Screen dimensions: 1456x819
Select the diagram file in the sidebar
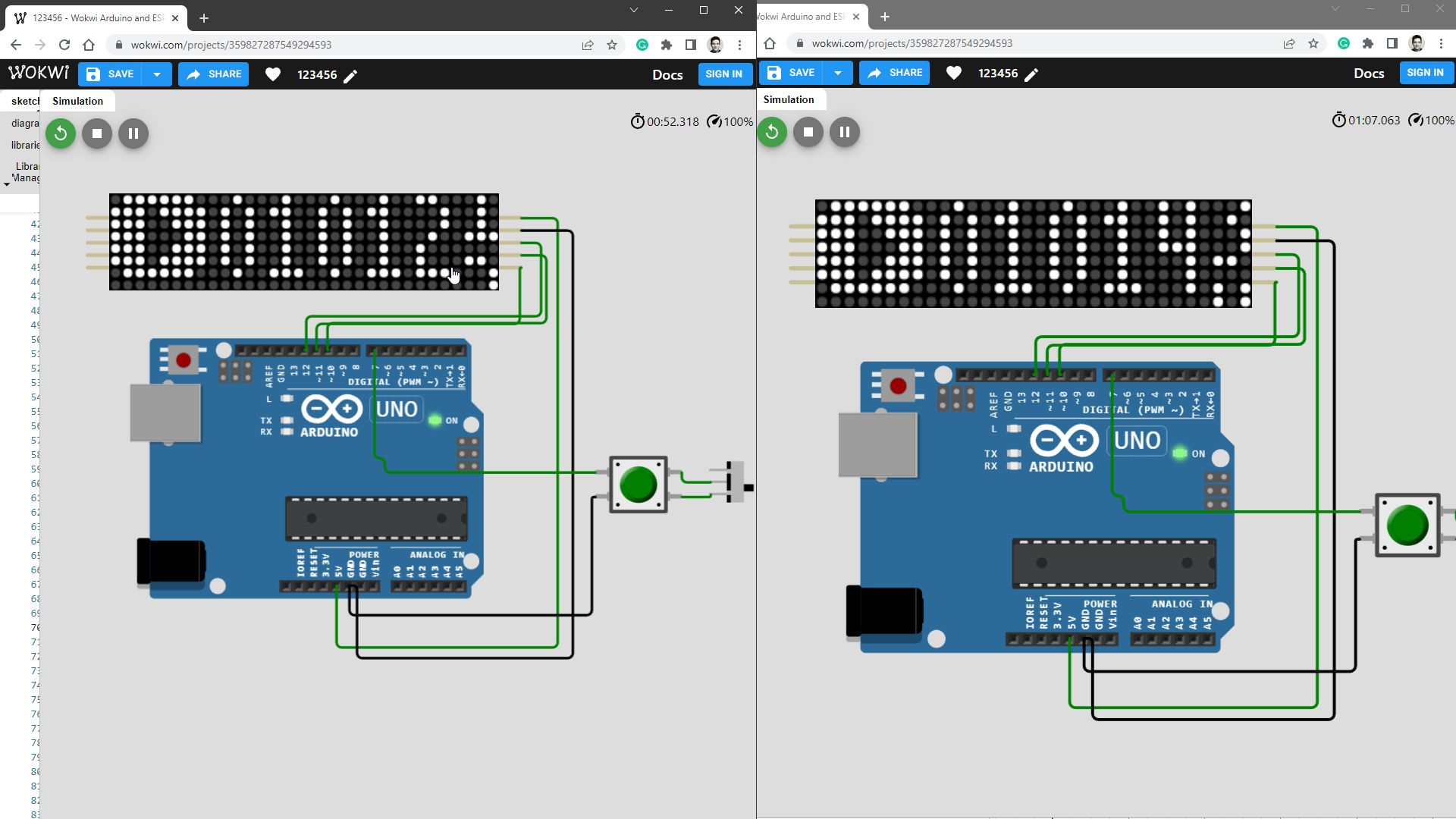[x=24, y=123]
